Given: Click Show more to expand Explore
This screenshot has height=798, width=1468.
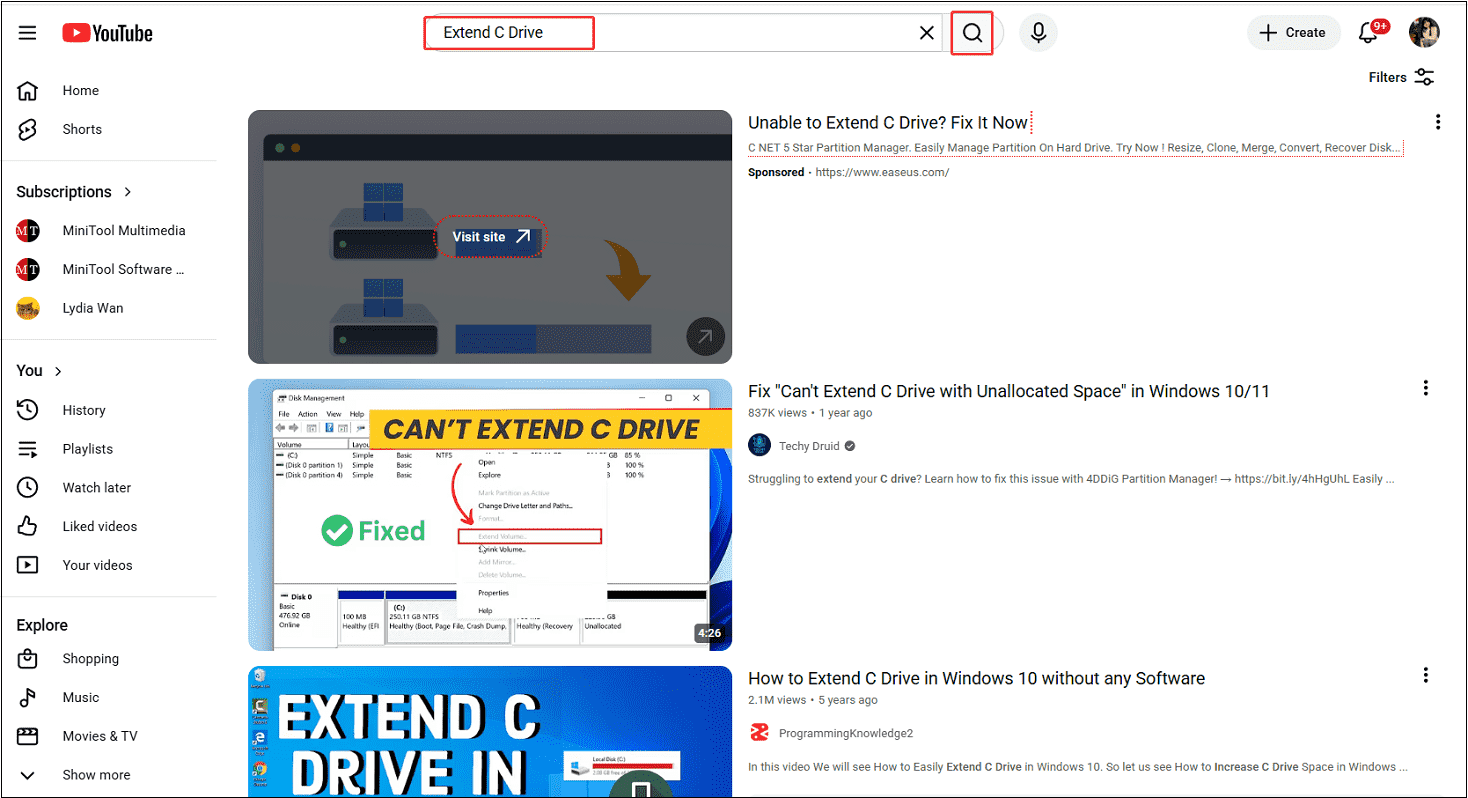Looking at the screenshot, I should tap(95, 774).
